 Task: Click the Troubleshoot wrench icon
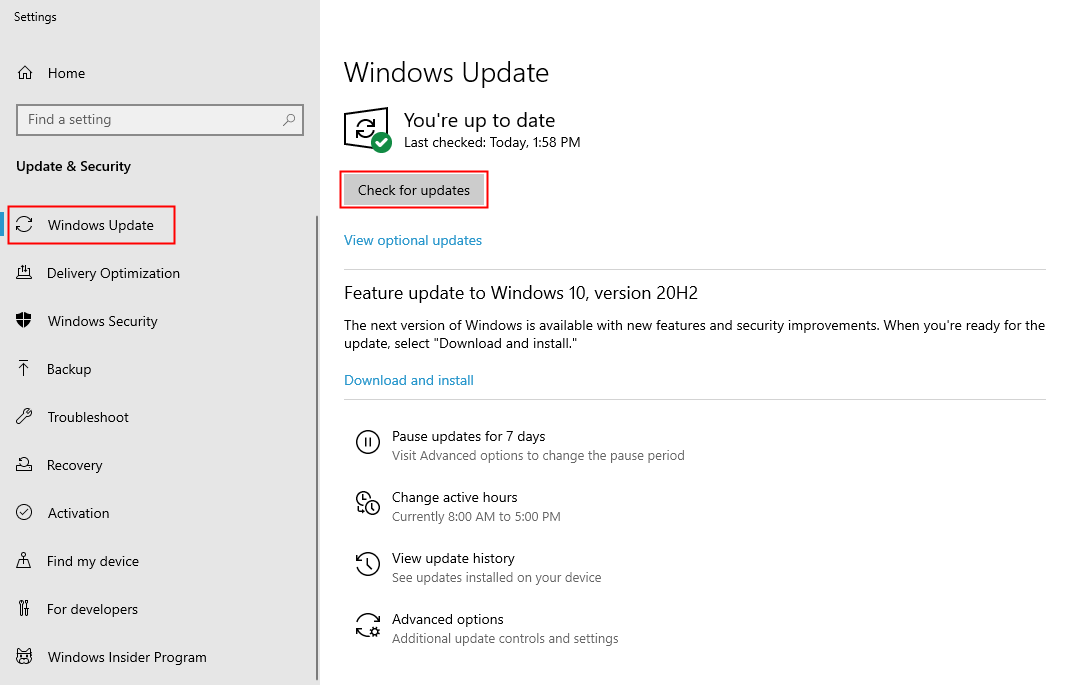[24, 416]
